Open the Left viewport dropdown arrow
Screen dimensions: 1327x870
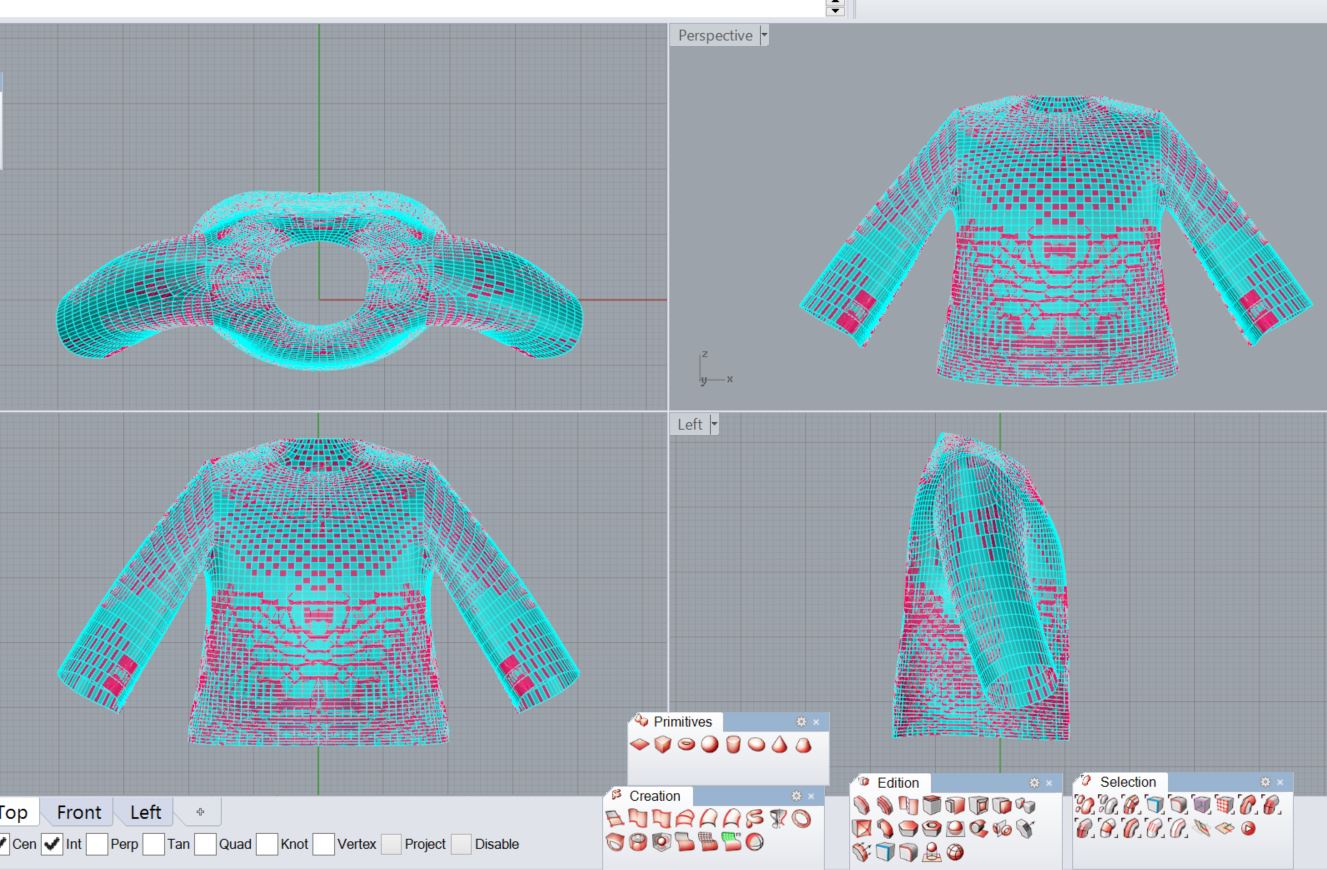(714, 425)
